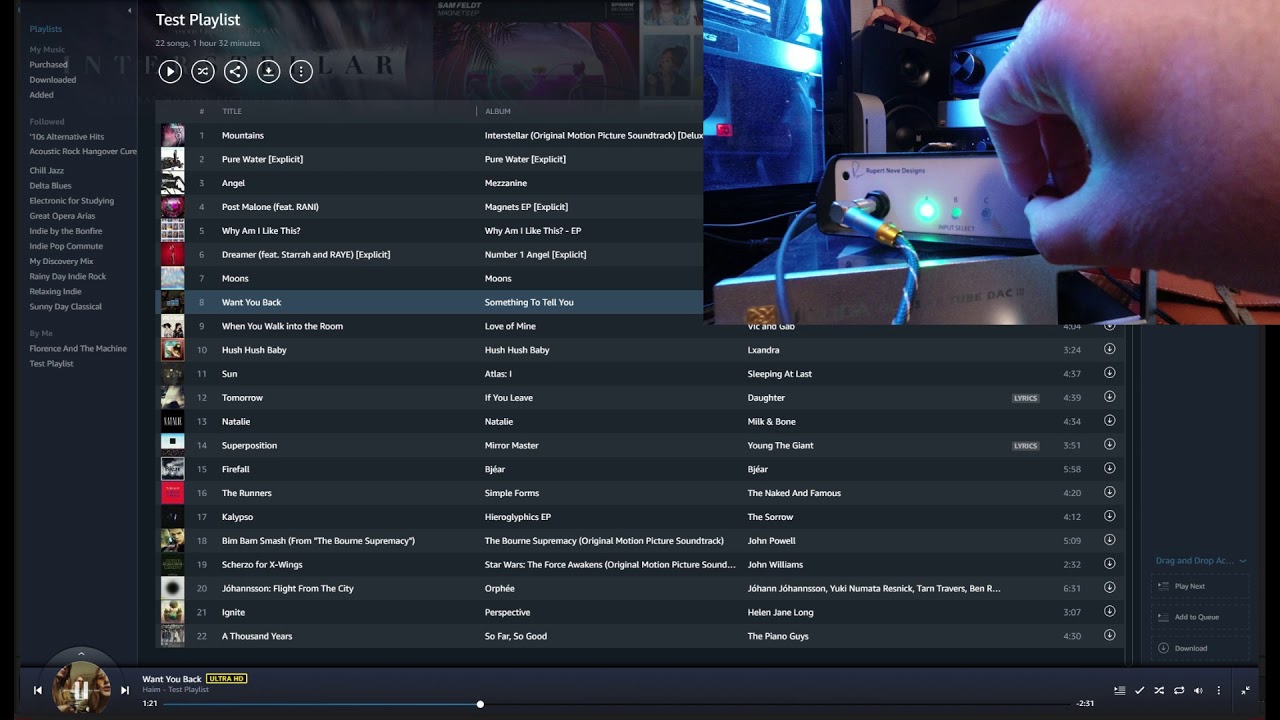Screen dimensions: 1280x720
Task: Click the now playing album art in player bar
Action: click(81, 688)
